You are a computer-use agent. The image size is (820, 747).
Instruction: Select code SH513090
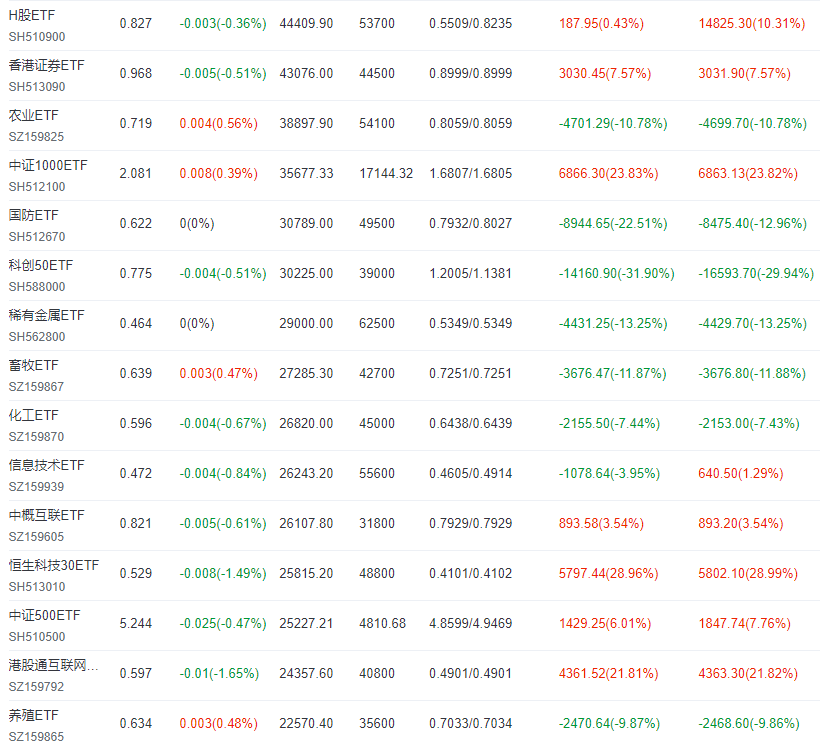point(37,87)
